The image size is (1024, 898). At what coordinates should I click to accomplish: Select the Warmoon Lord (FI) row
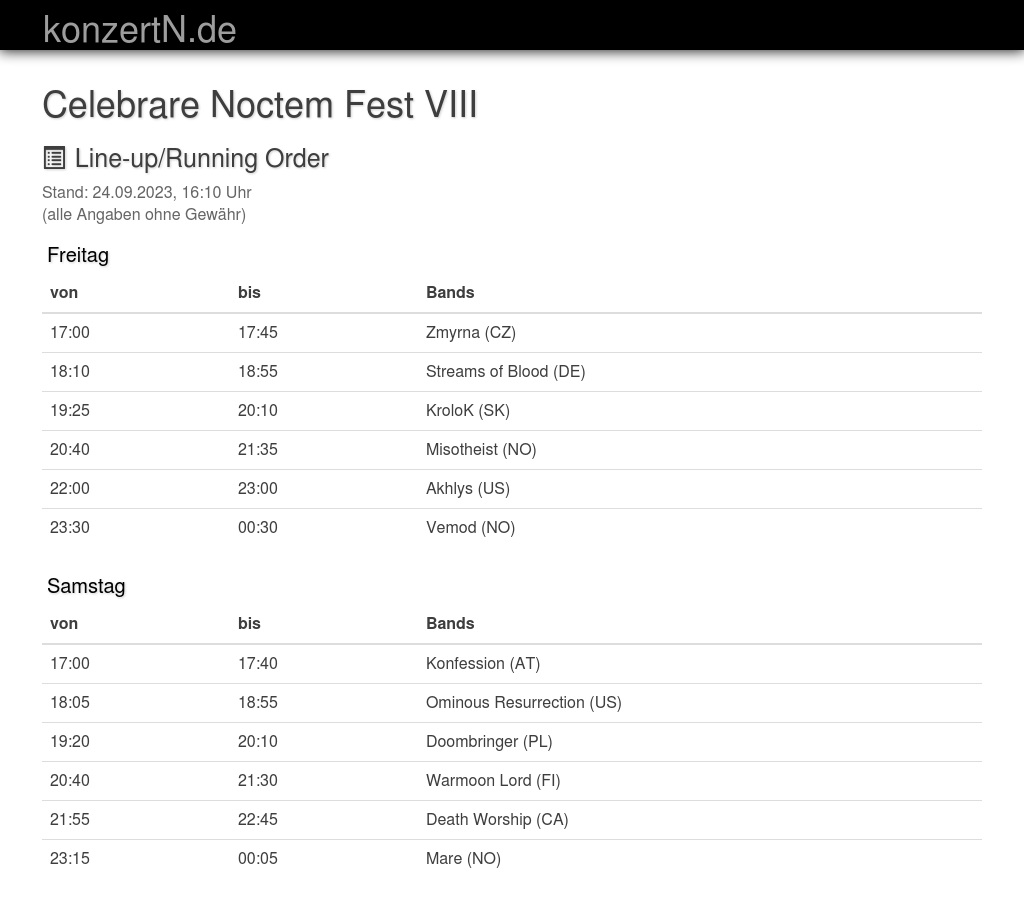tap(493, 780)
